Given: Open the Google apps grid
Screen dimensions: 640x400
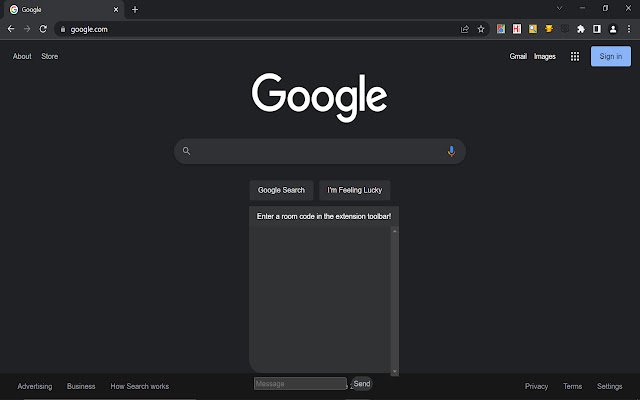Looking at the screenshot, I should pos(575,56).
